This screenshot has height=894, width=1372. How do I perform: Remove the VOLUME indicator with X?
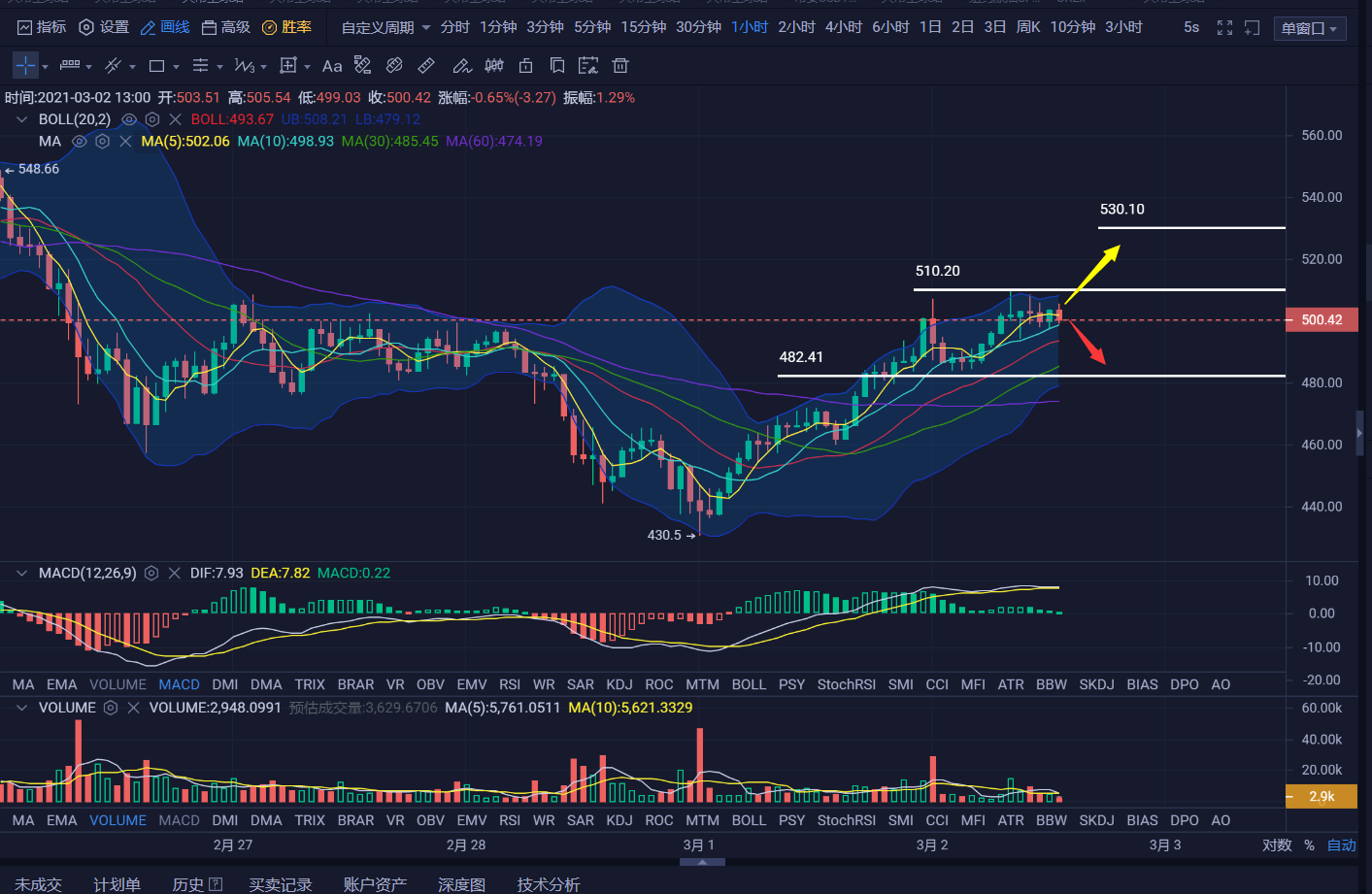click(134, 709)
